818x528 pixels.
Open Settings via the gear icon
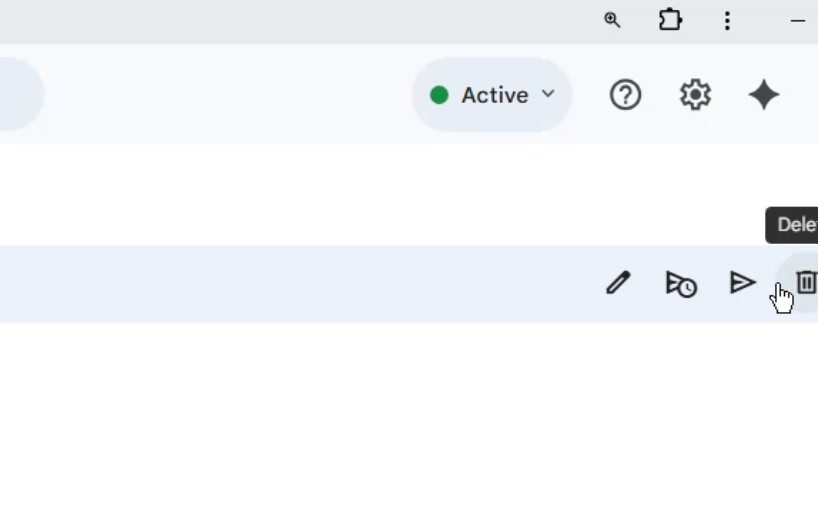[x=695, y=95]
